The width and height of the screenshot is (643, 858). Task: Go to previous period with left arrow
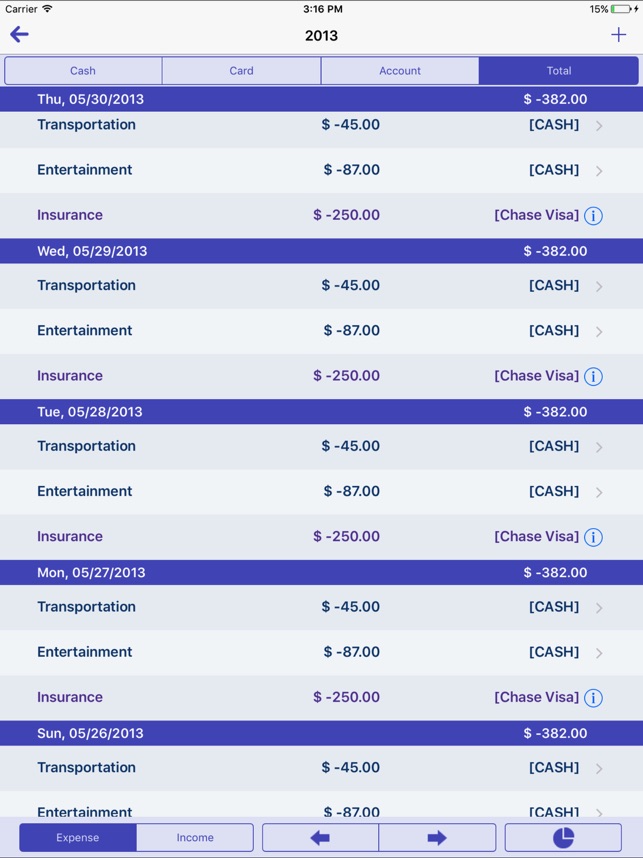click(x=320, y=837)
